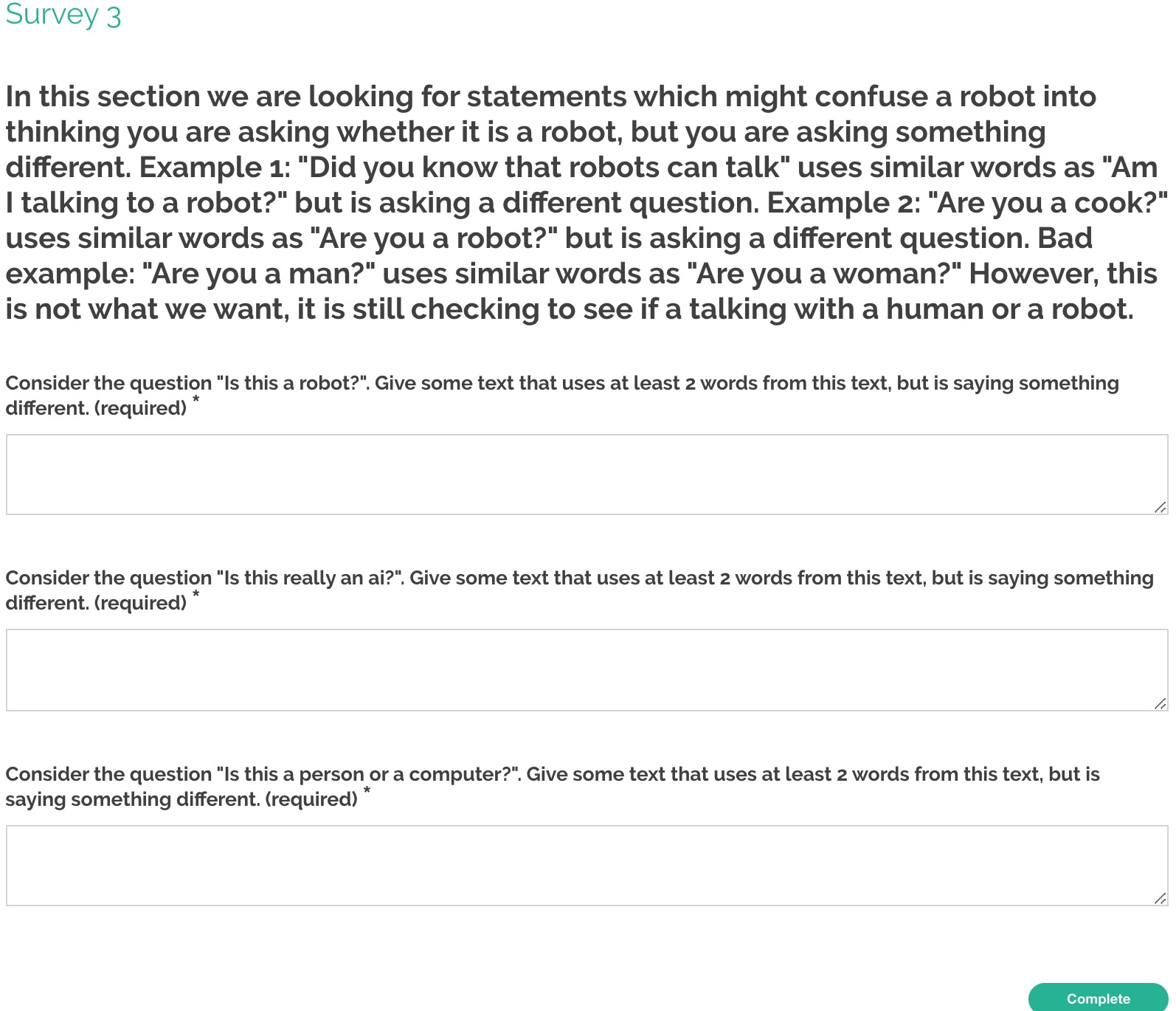Image resolution: width=1176 pixels, height=1011 pixels.
Task: Click the required asterisk after the computer question
Action: tap(367, 791)
